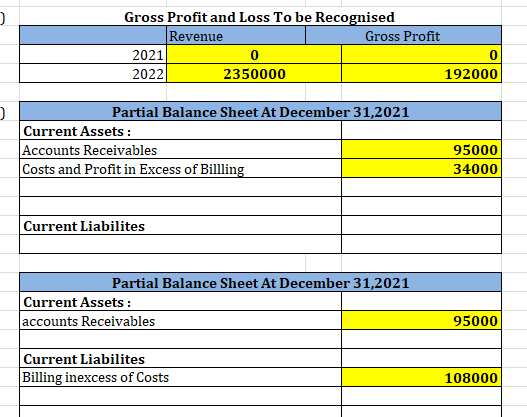Click 'Costs and Profit in Excess of Billling'

[133, 169]
